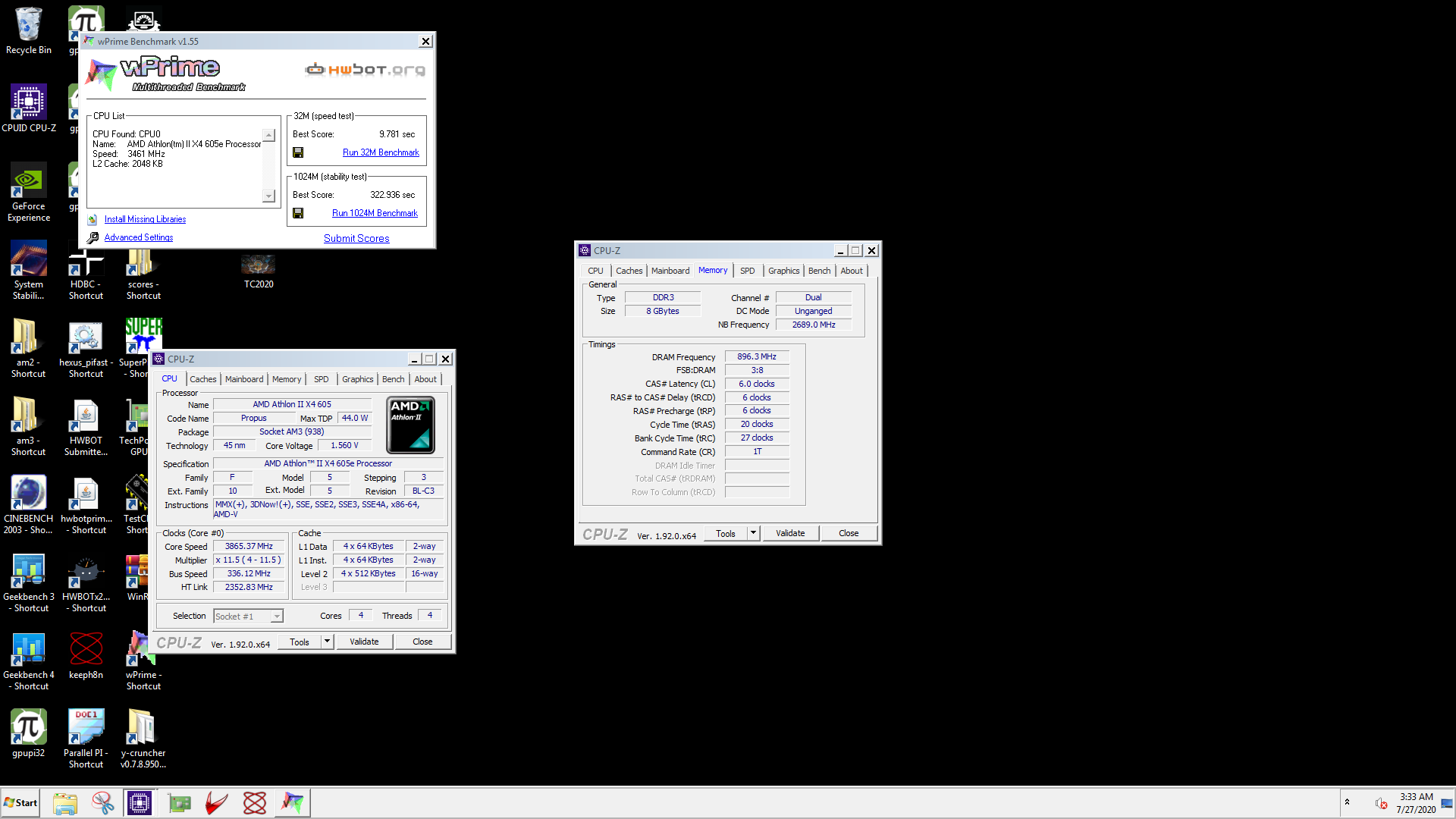Open Parallel PI shortcut
The image size is (1456, 819).
click(86, 739)
